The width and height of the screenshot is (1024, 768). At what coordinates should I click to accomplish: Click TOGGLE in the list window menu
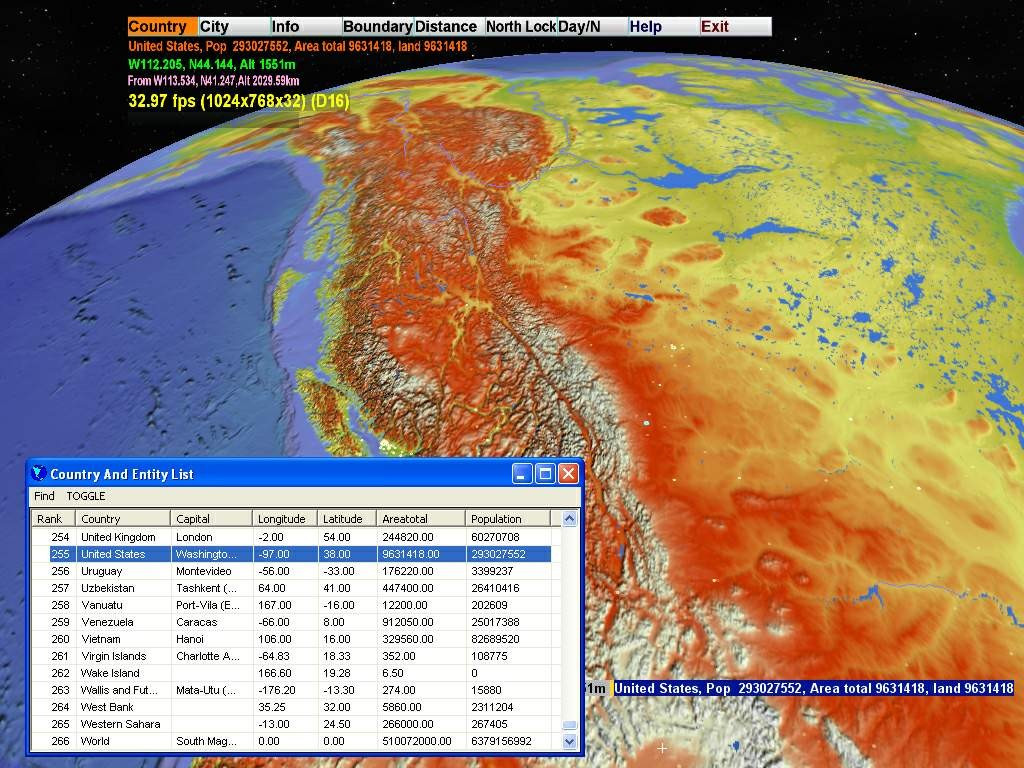[86, 496]
